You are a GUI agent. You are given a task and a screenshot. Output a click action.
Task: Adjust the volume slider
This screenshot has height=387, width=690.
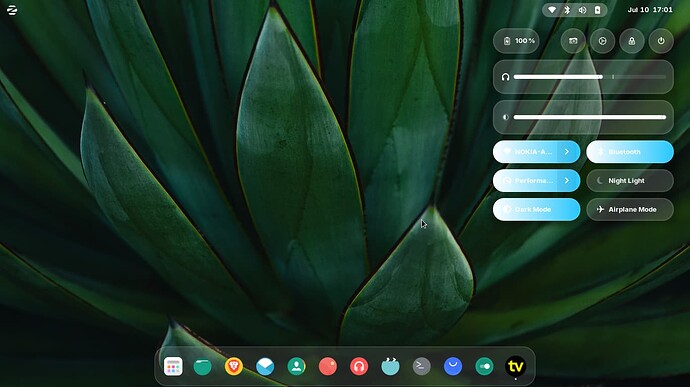click(590, 77)
